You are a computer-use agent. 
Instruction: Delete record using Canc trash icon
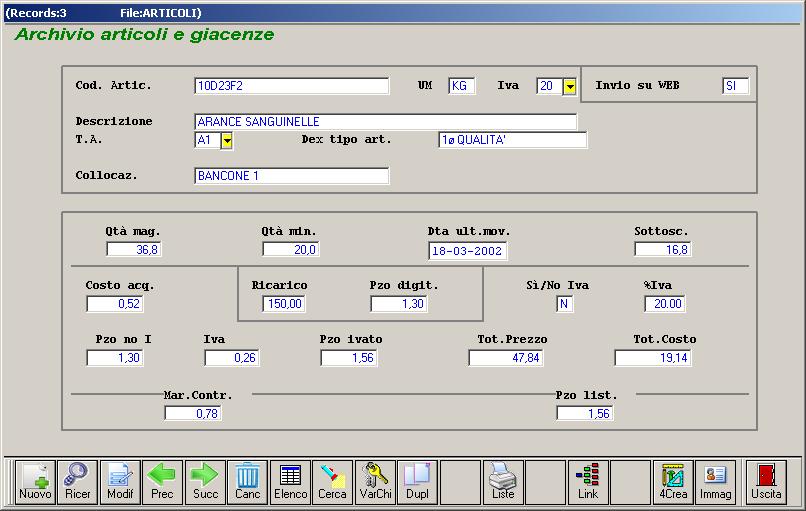pyautogui.click(x=248, y=482)
